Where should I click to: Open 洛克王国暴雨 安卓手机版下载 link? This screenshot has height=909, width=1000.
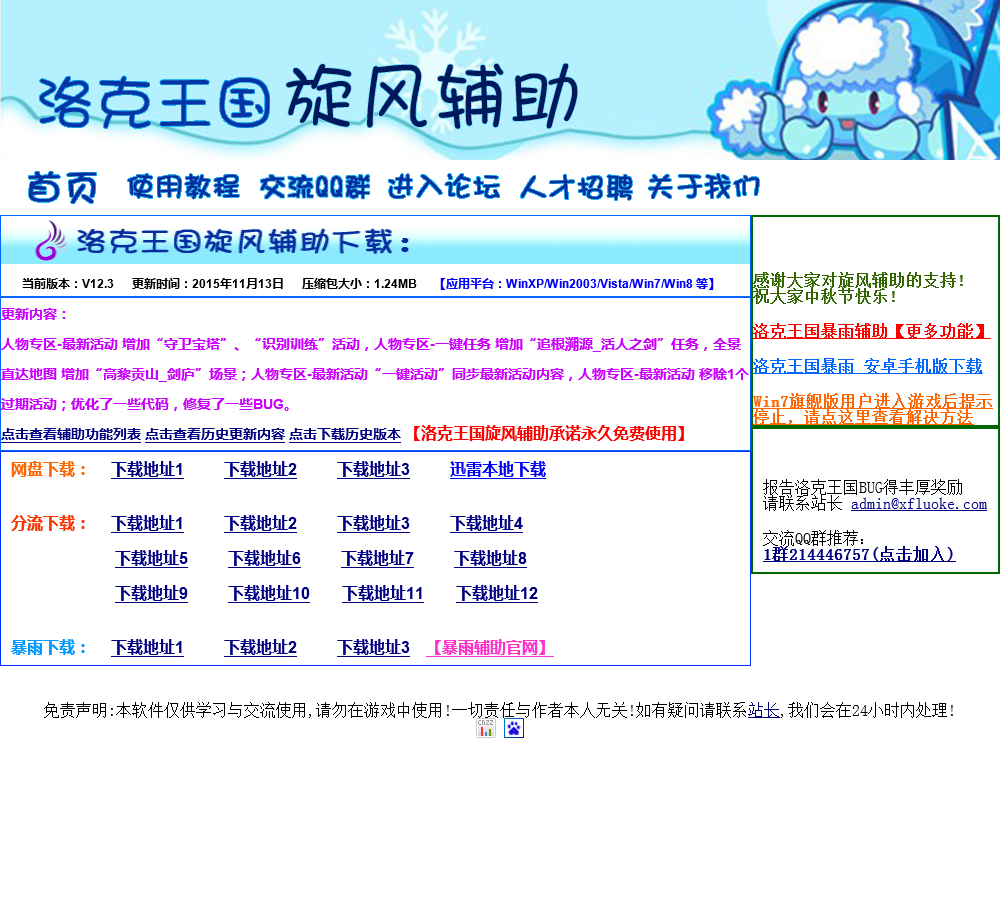867,366
